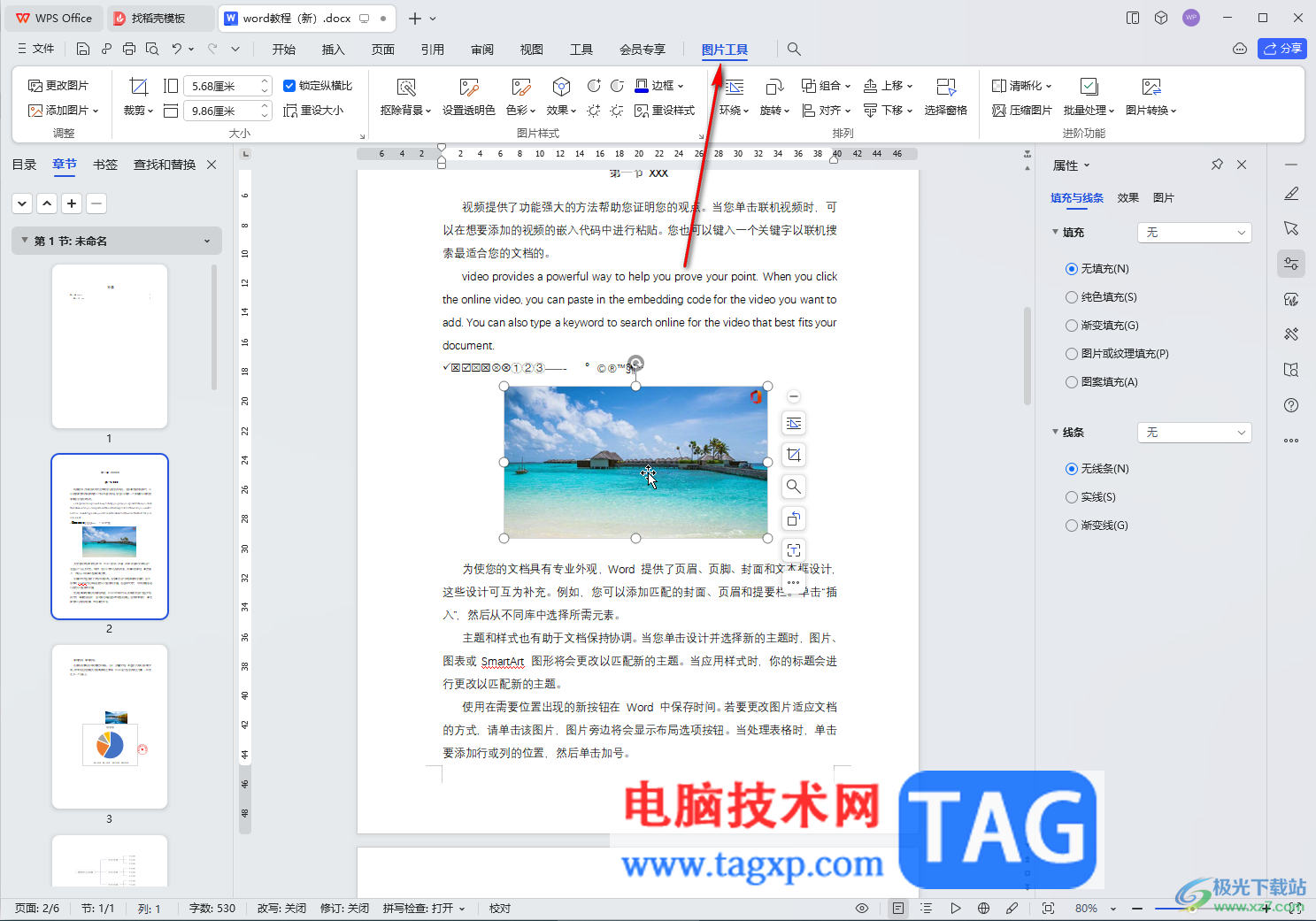This screenshot has width=1316, height=921.
Task: Click the floating zoom-in magnifier beside image
Action: [x=794, y=487]
